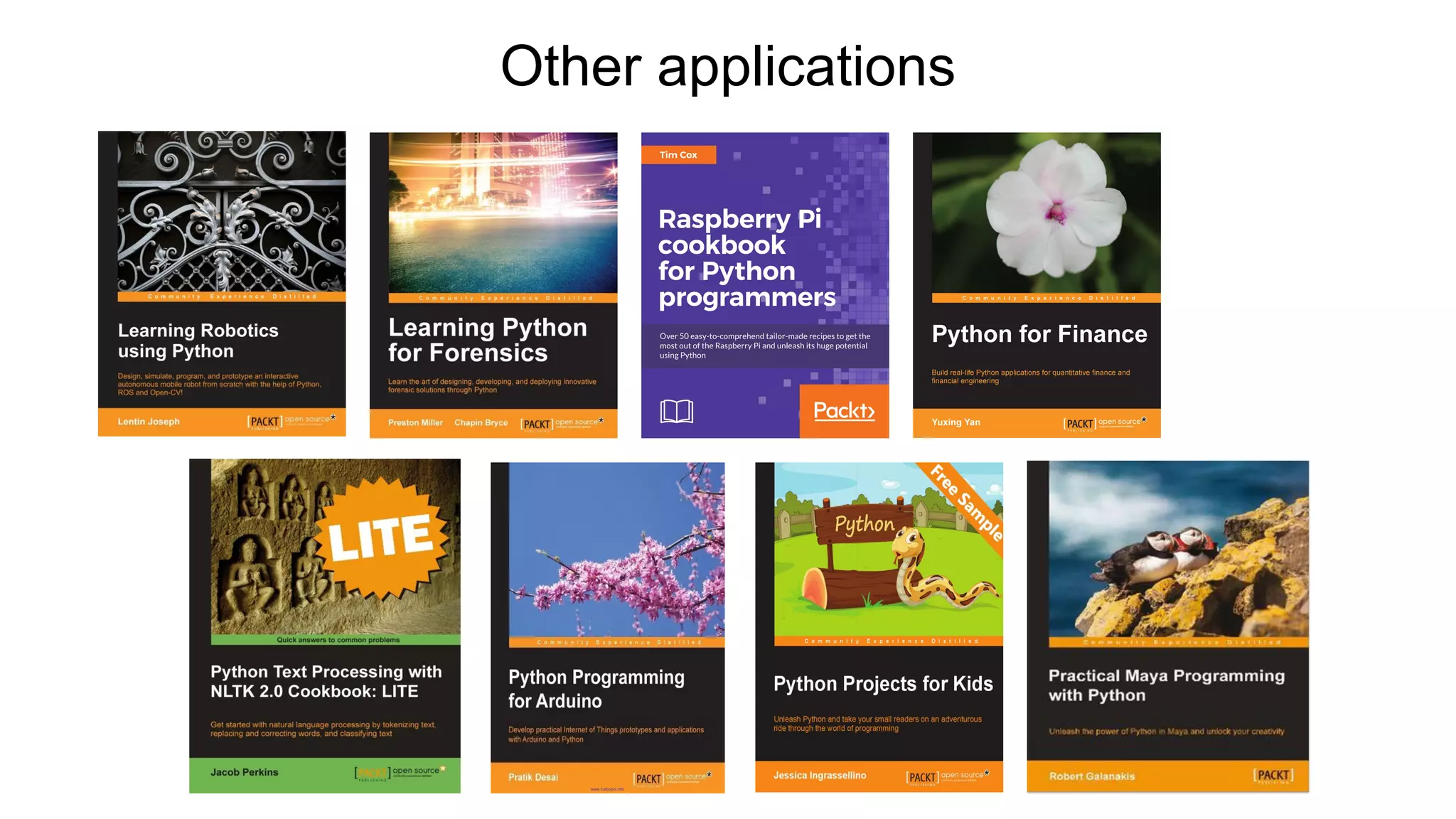Click the Python Text Processing NLTK Cookbook title
This screenshot has height=819, width=1456.
click(x=326, y=681)
